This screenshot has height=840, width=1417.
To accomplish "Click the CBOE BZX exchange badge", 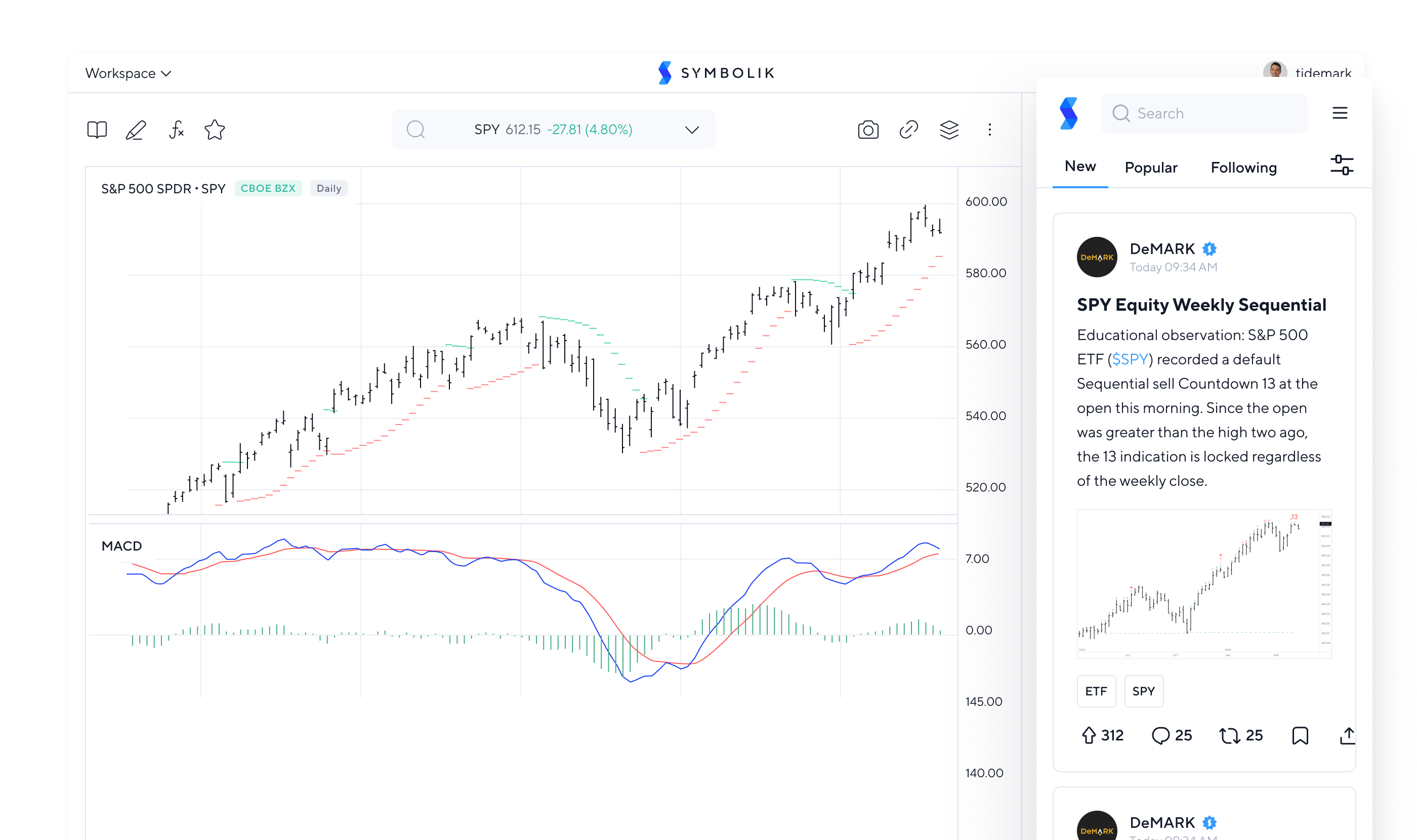I will tap(268, 188).
